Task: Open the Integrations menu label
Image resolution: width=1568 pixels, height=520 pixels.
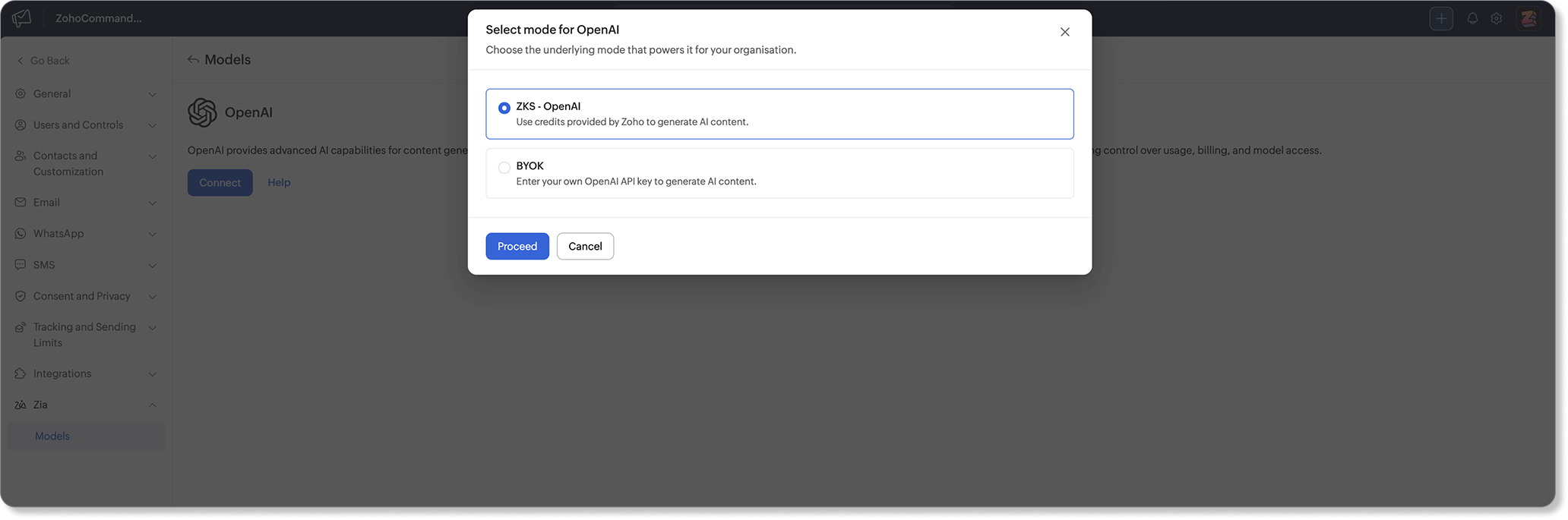Action: pos(62,374)
